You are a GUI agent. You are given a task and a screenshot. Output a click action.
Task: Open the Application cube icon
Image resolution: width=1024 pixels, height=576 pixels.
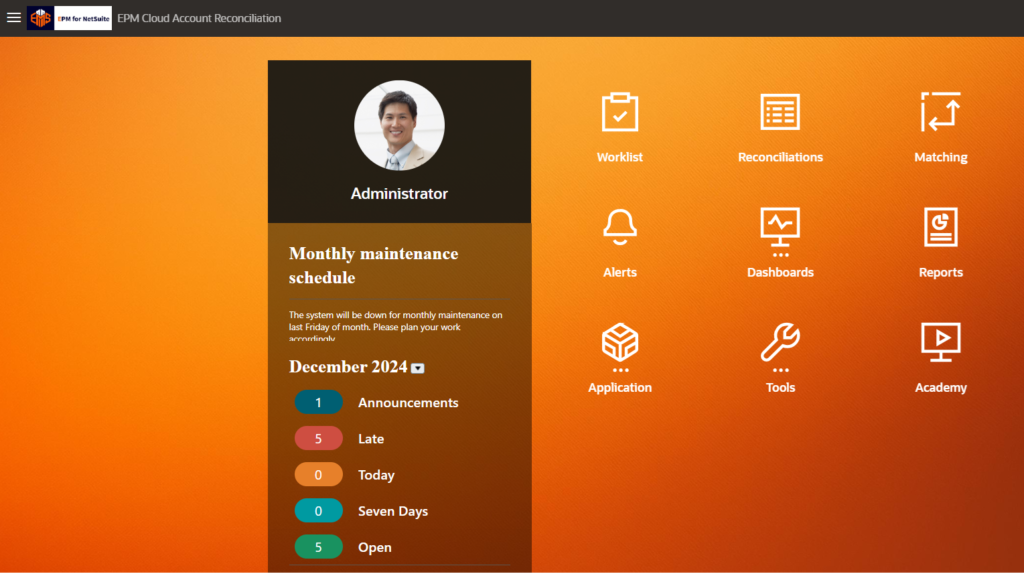[x=620, y=343]
